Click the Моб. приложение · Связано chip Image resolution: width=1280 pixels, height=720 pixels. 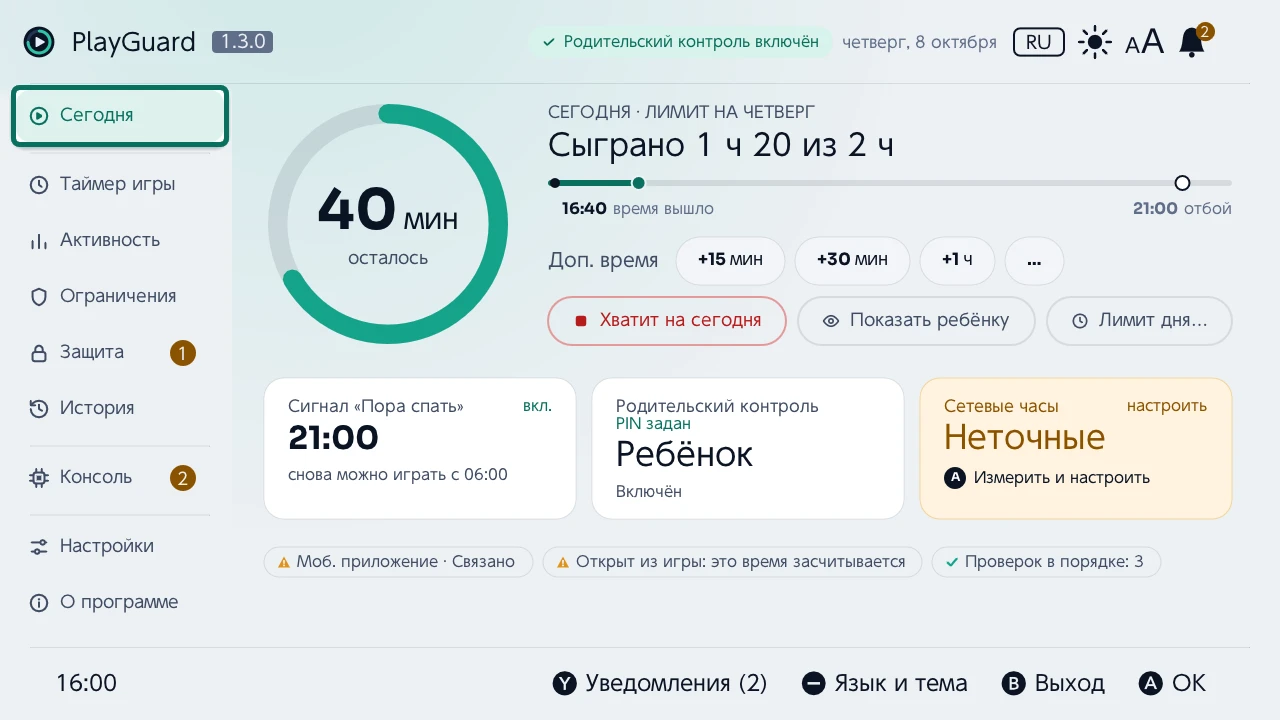(396, 562)
